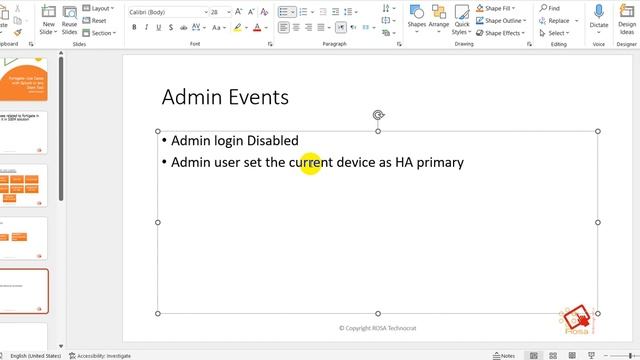Select the first orange title slide thumbnail
This screenshot has height=360, width=640.
coord(24,79)
